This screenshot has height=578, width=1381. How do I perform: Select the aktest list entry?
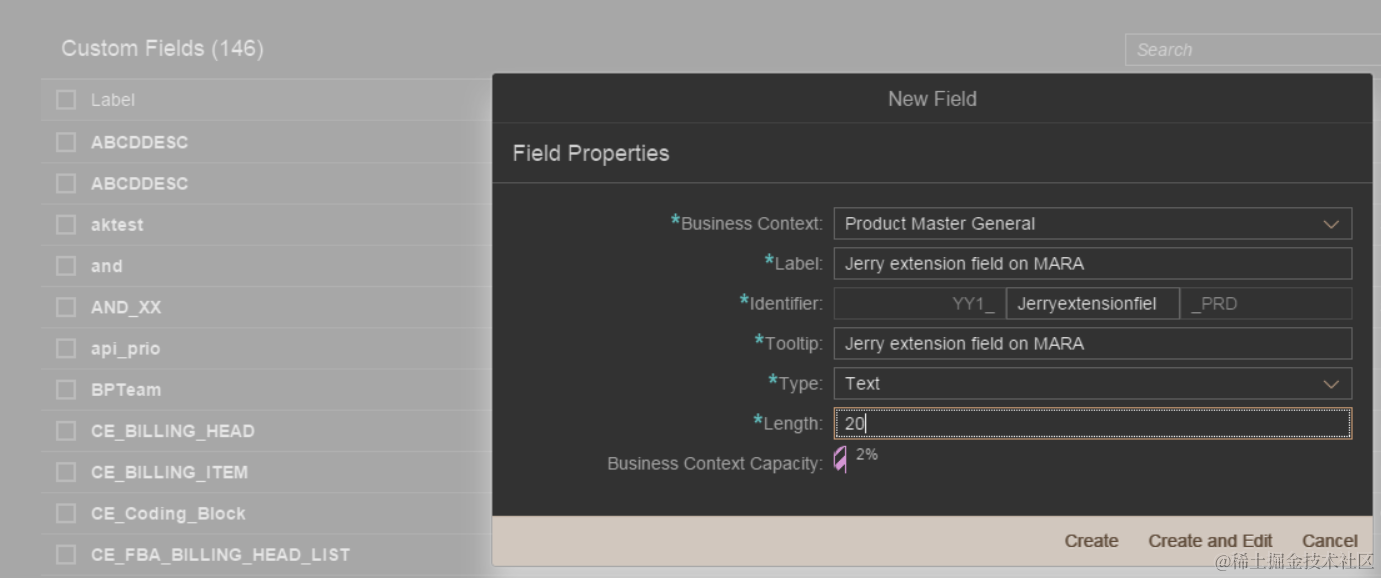117,225
